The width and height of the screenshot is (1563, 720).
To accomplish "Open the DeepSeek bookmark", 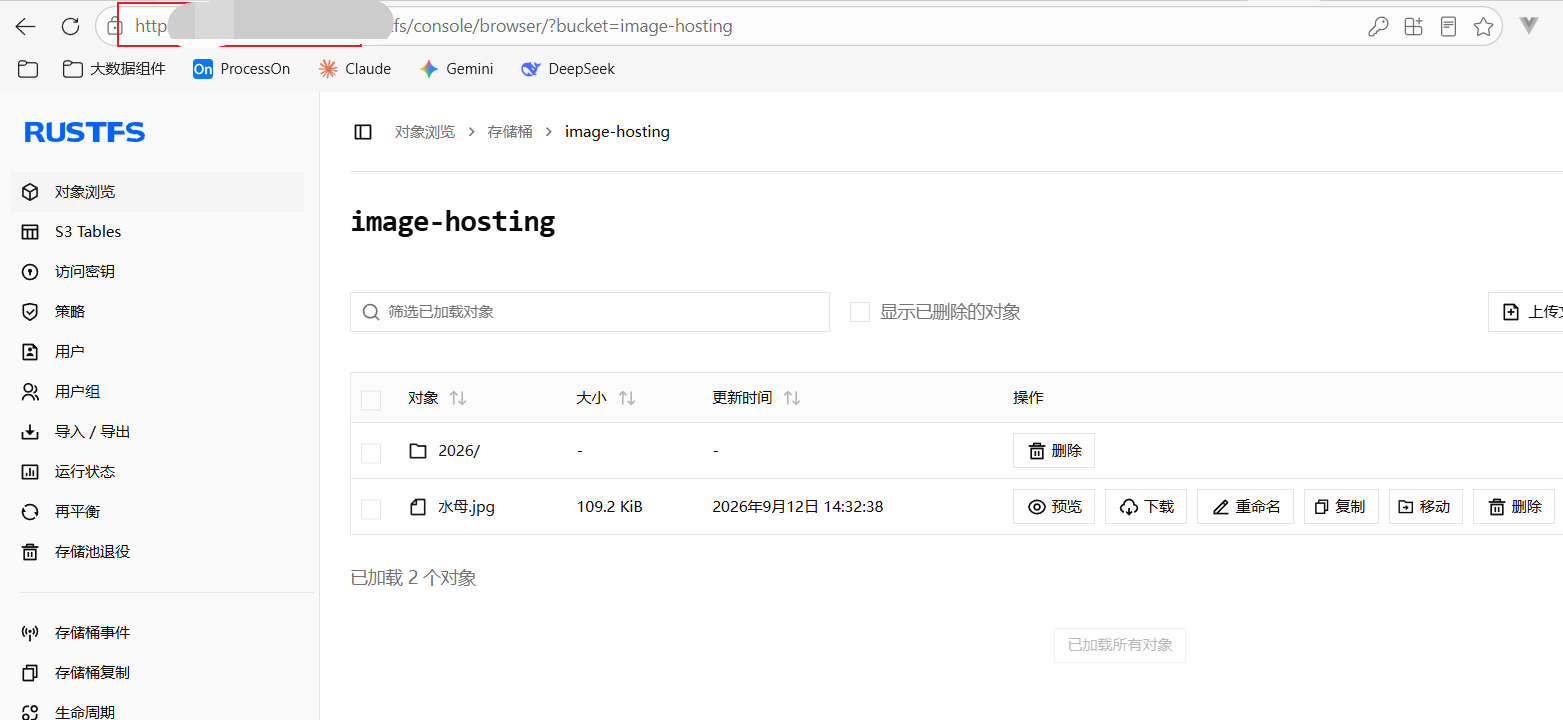I will [x=568, y=69].
